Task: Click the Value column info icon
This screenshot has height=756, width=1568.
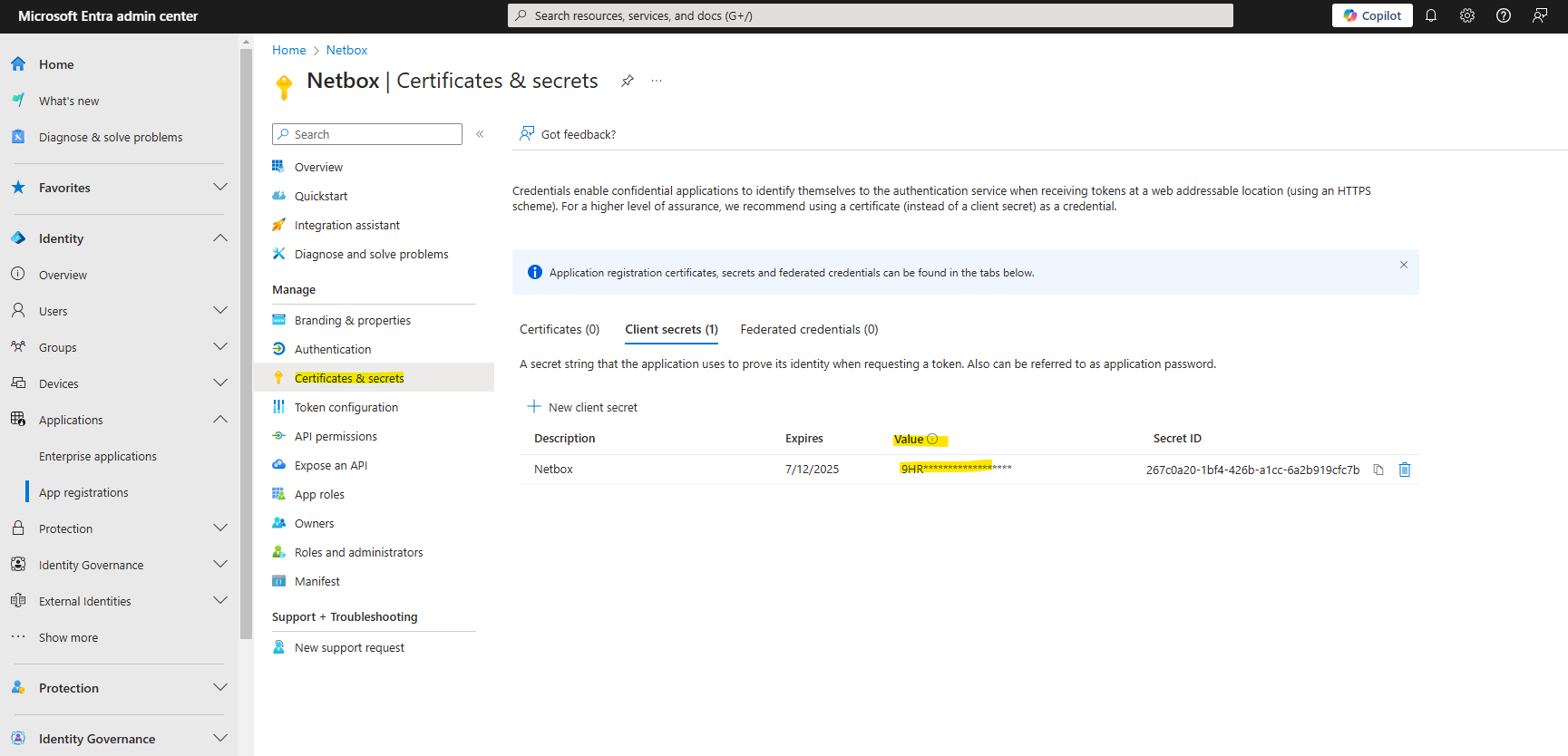Action: 932,439
